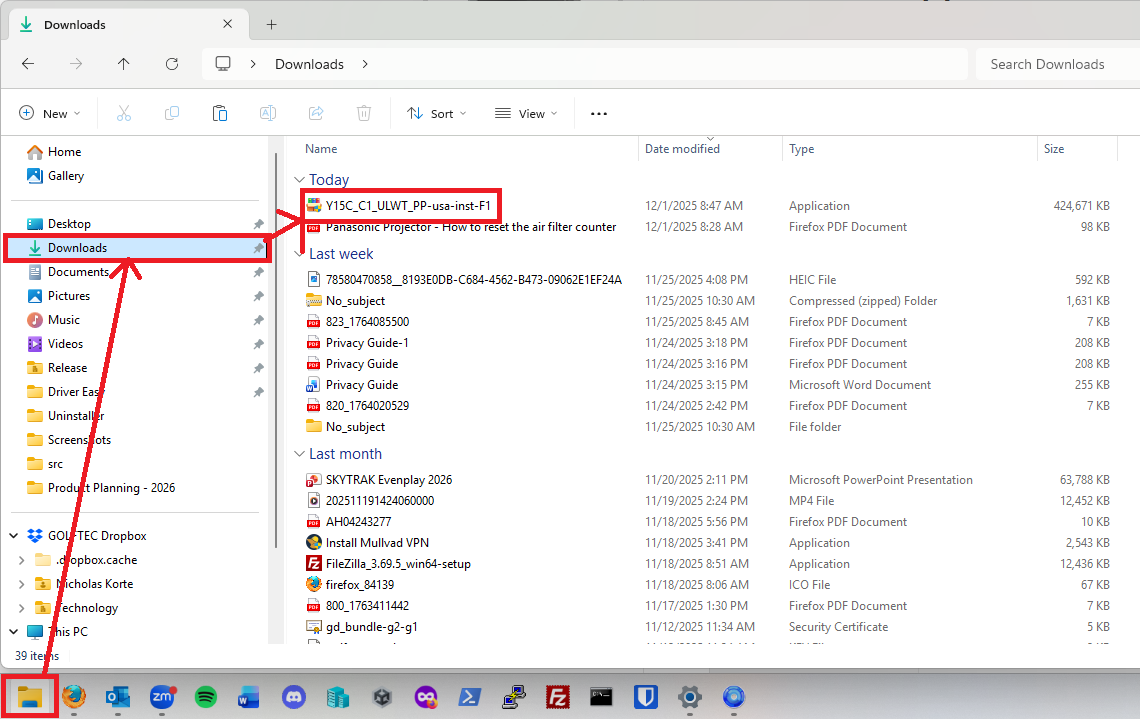This screenshot has height=719, width=1140.
Task: Collapse the Today group
Action: click(x=300, y=180)
